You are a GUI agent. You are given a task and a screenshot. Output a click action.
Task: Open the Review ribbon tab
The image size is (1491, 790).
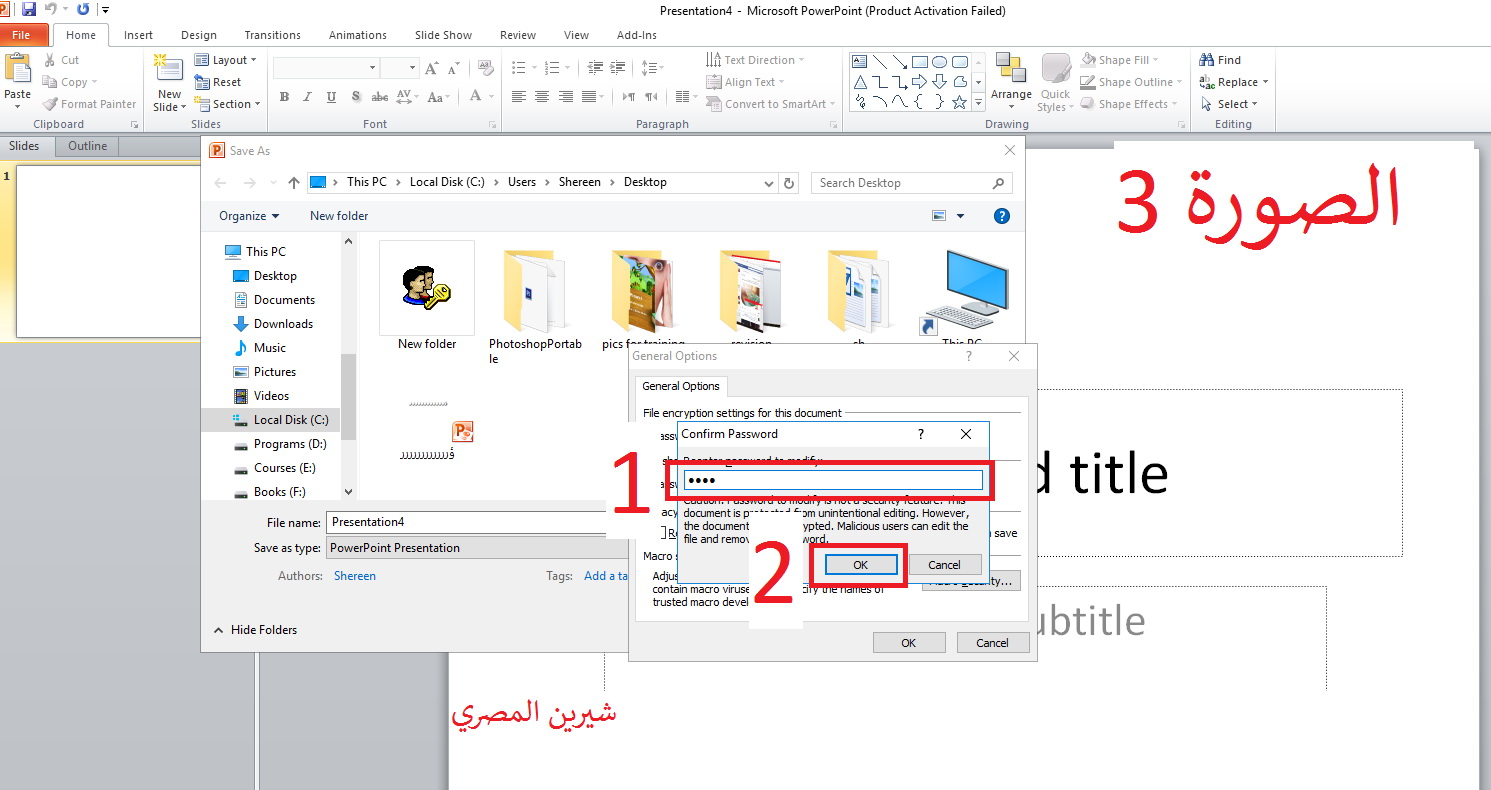click(518, 35)
